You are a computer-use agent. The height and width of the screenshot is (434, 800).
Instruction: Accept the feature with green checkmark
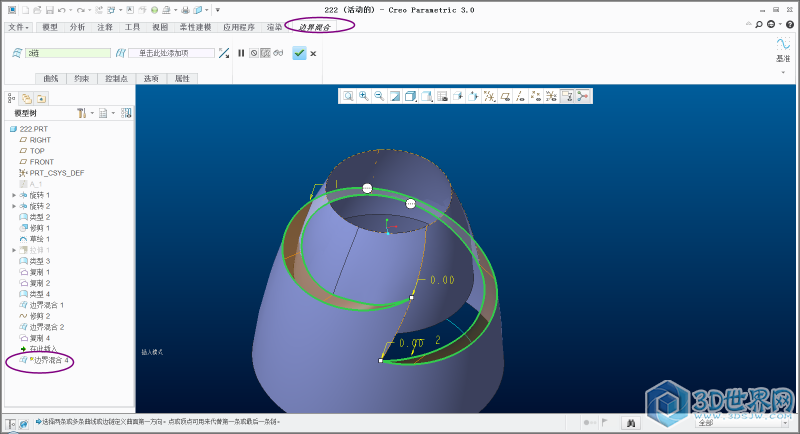[299, 53]
